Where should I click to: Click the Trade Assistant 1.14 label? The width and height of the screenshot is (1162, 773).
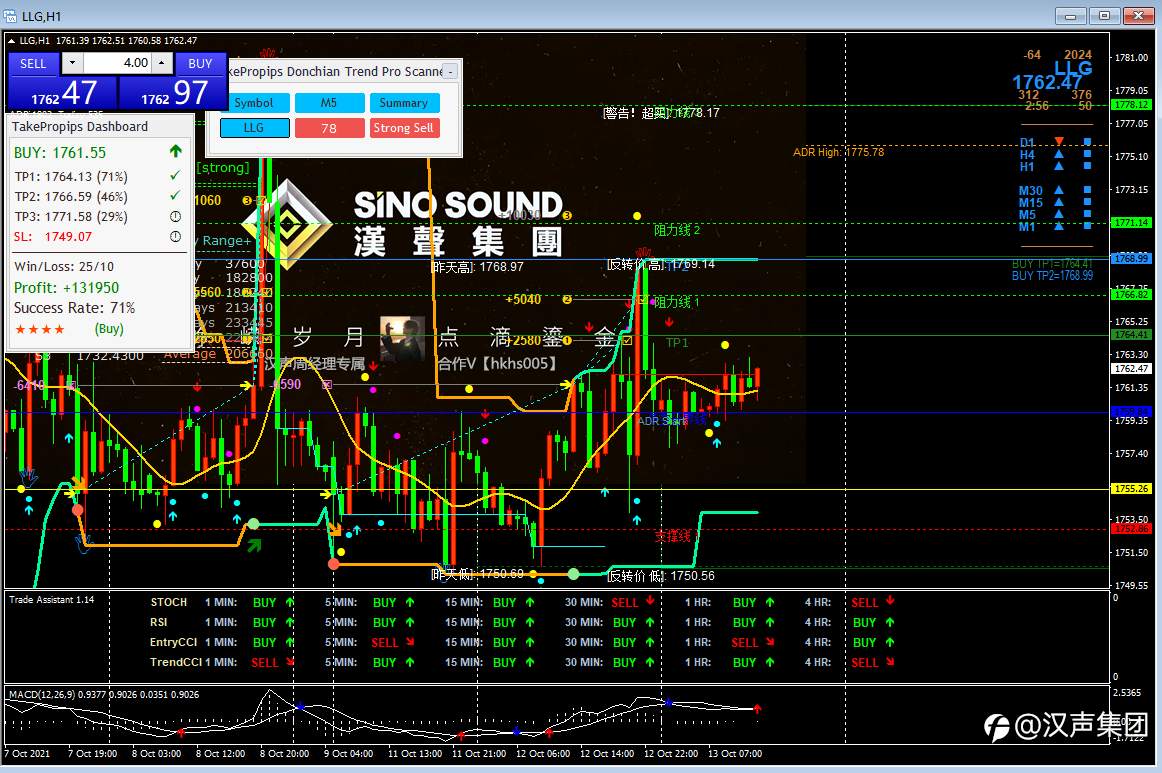coord(52,600)
